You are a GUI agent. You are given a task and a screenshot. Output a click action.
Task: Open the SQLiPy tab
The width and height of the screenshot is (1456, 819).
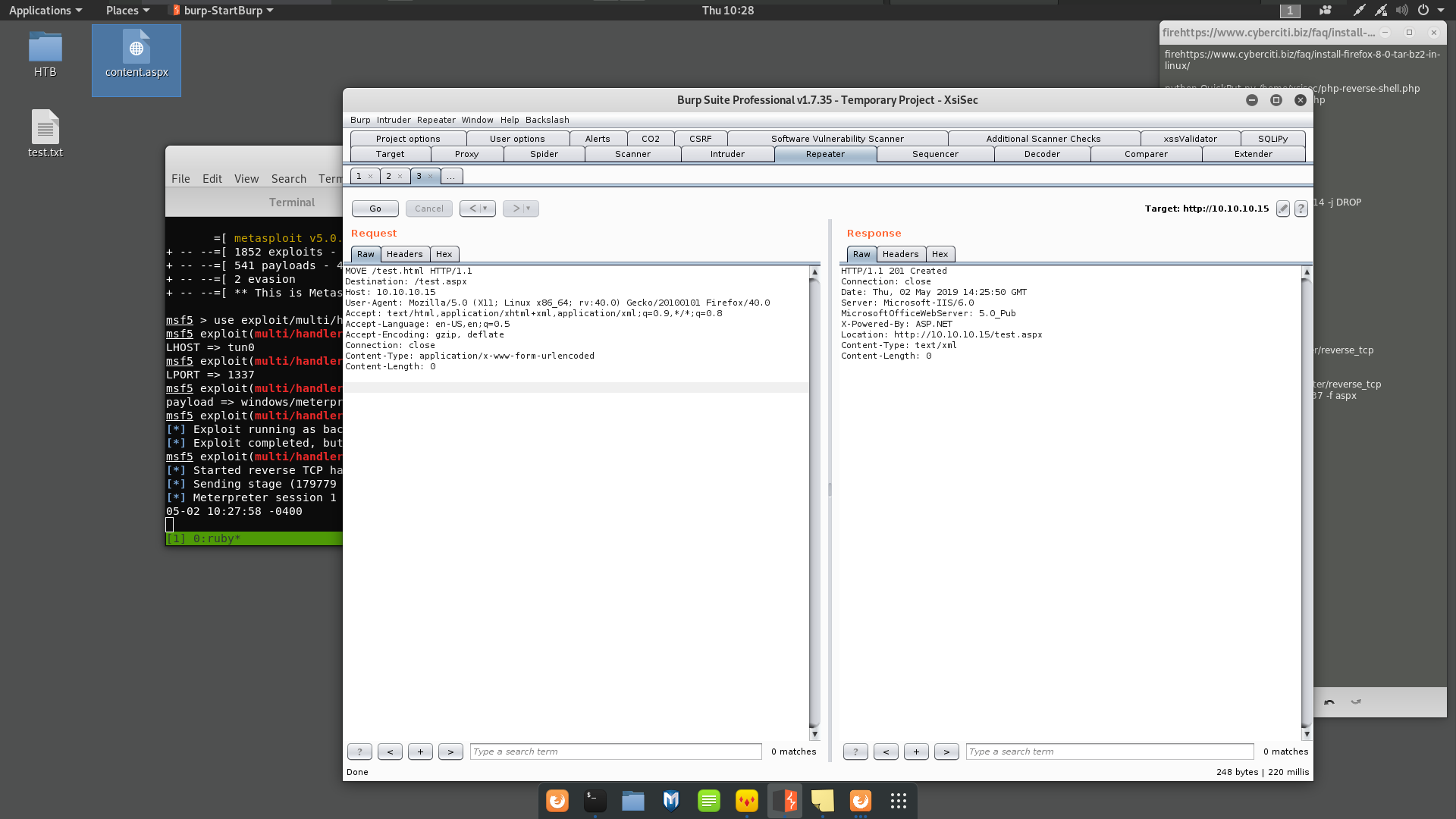point(1273,139)
